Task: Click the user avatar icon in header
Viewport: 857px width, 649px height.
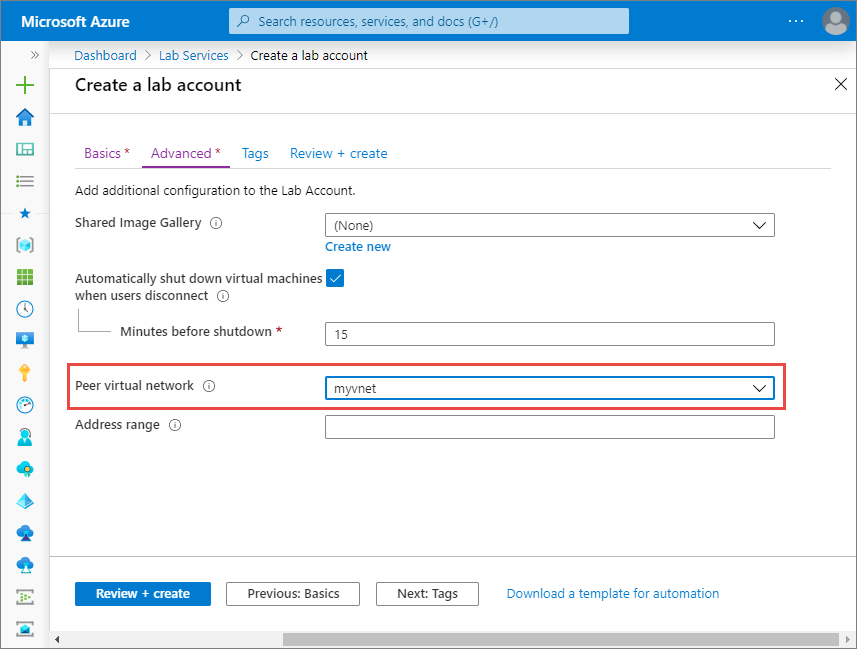Action: click(835, 21)
